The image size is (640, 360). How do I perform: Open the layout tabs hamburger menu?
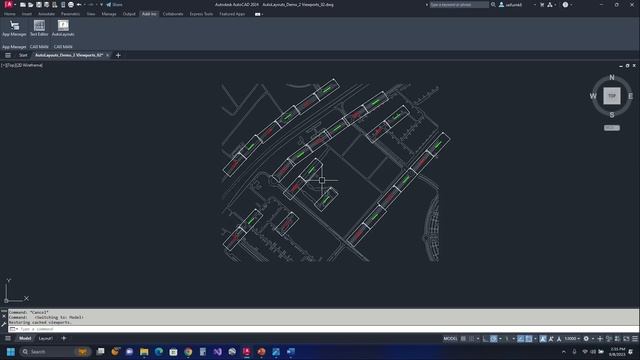8,338
